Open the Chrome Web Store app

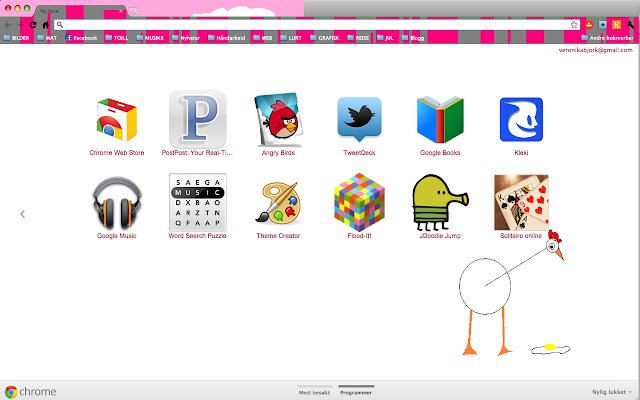117,120
